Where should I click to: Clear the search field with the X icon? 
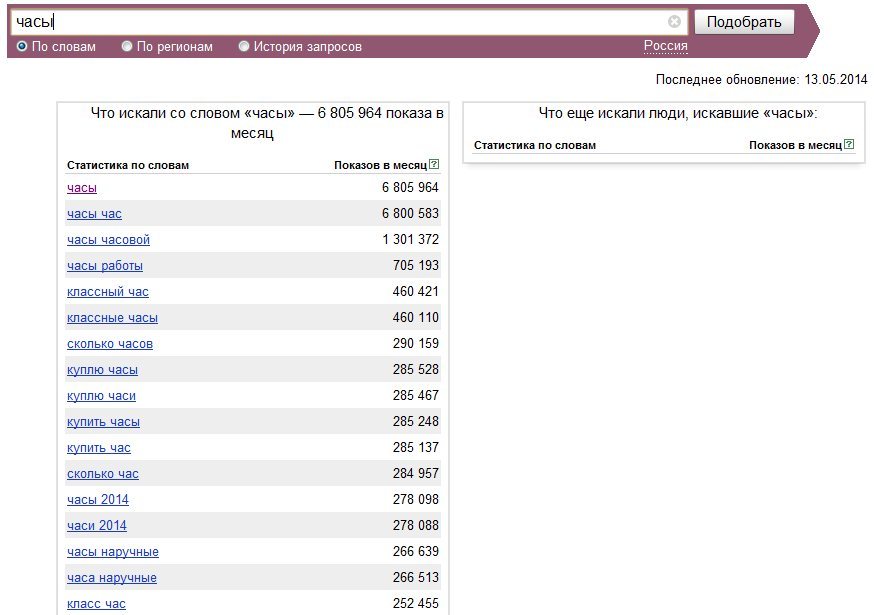[674, 22]
